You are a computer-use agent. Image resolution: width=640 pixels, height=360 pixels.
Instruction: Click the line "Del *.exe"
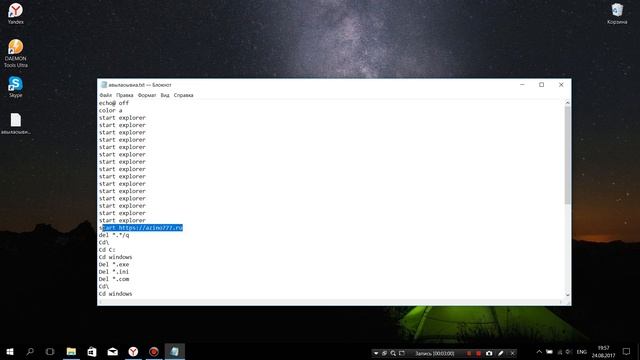tap(114, 264)
